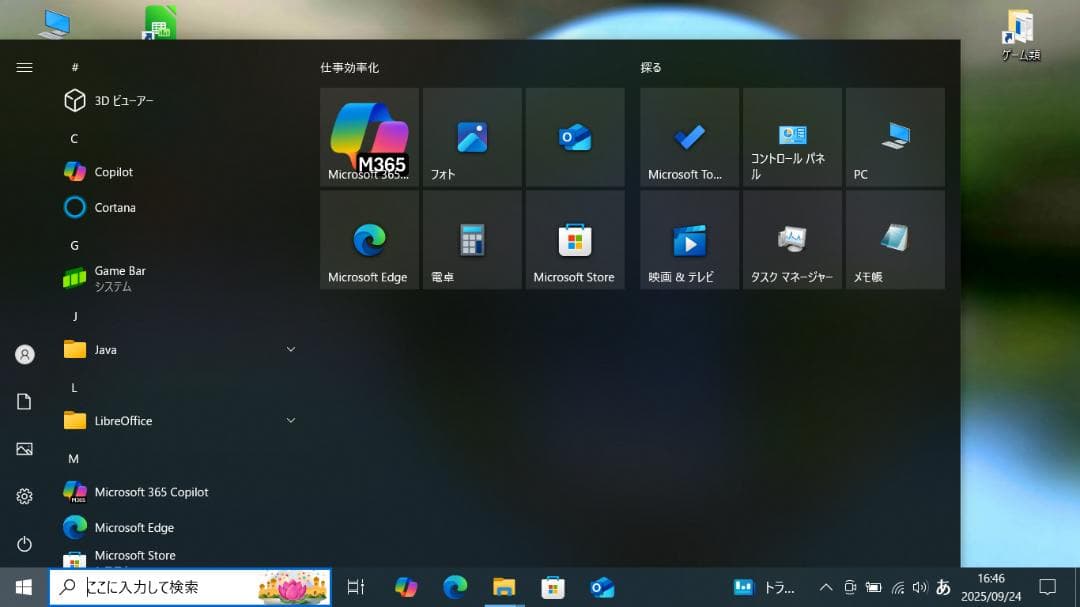This screenshot has width=1080, height=607.
Task: Launch Cortana from the app list
Action: tap(180, 207)
